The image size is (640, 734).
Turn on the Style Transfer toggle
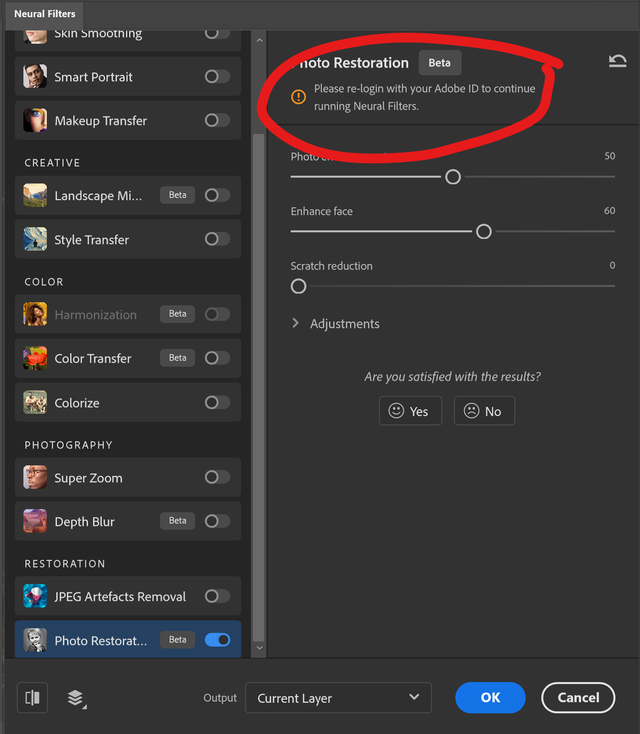[217, 239]
